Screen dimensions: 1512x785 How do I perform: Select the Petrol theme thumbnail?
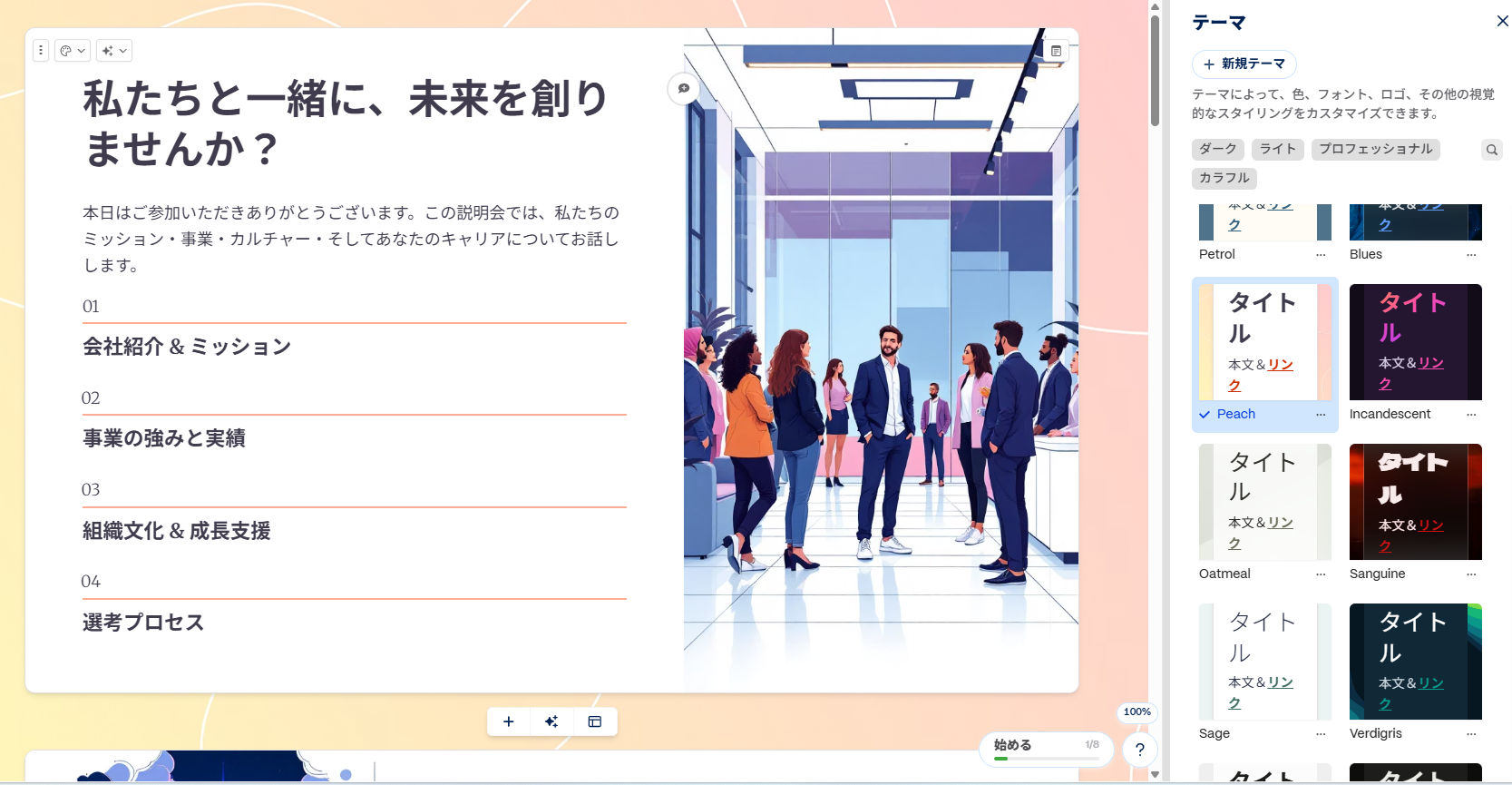[x=1265, y=222]
